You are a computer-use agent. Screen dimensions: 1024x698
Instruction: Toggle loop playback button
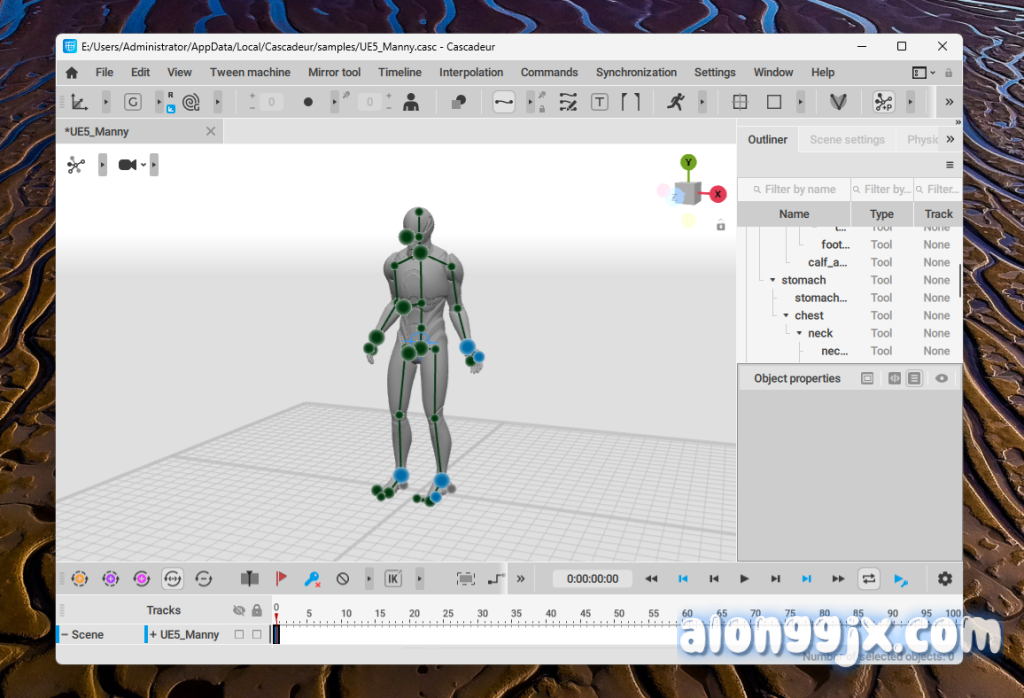click(x=868, y=578)
